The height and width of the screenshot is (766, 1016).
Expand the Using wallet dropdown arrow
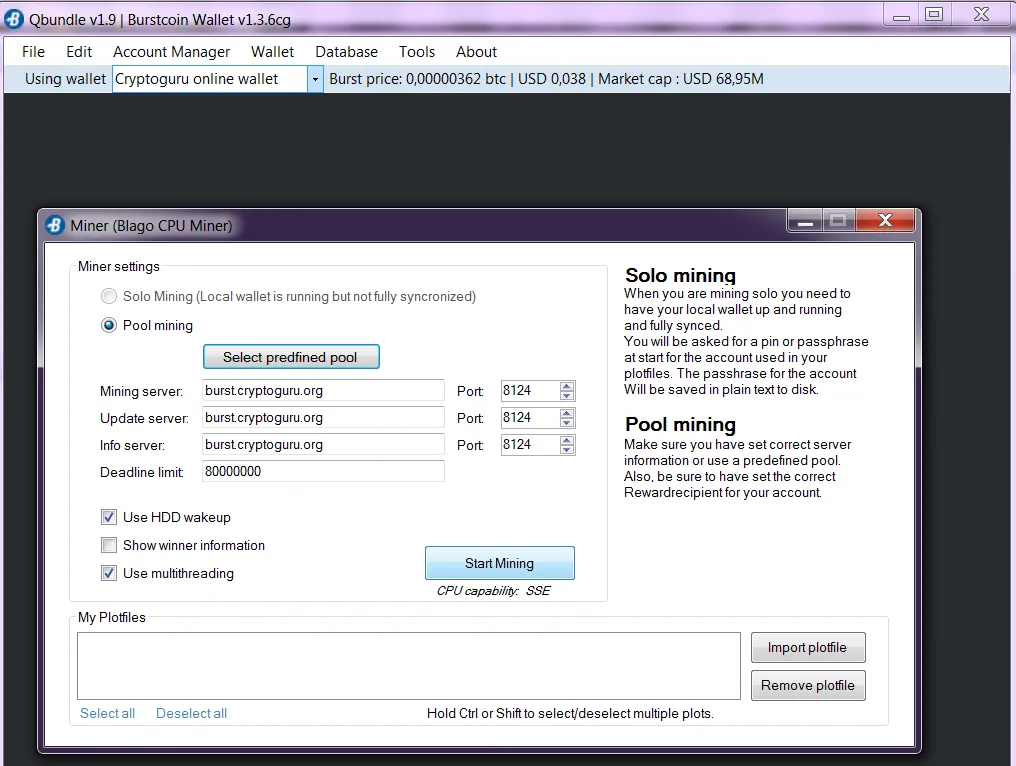click(x=315, y=79)
